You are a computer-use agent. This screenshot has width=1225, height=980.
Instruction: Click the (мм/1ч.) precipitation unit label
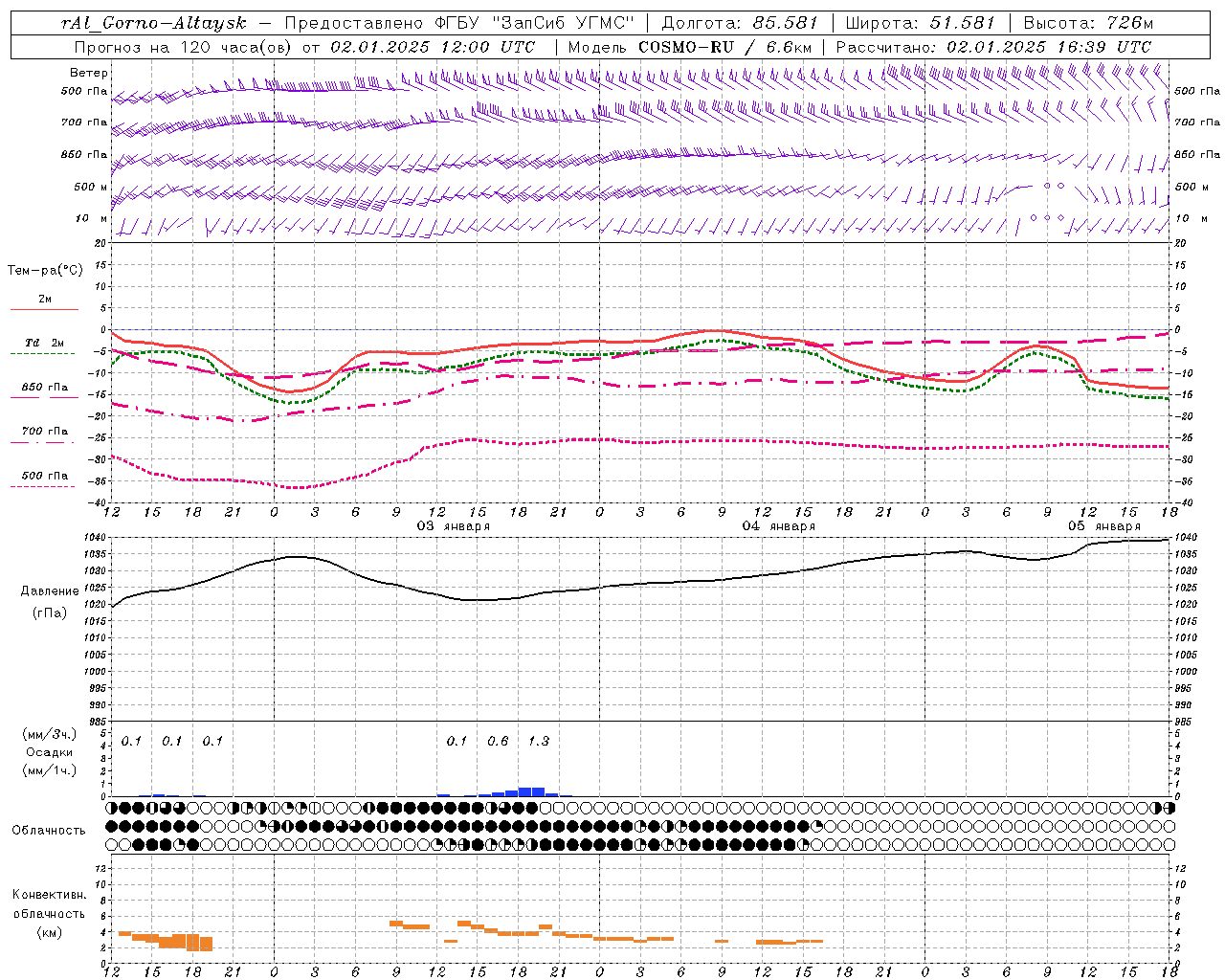point(50,770)
